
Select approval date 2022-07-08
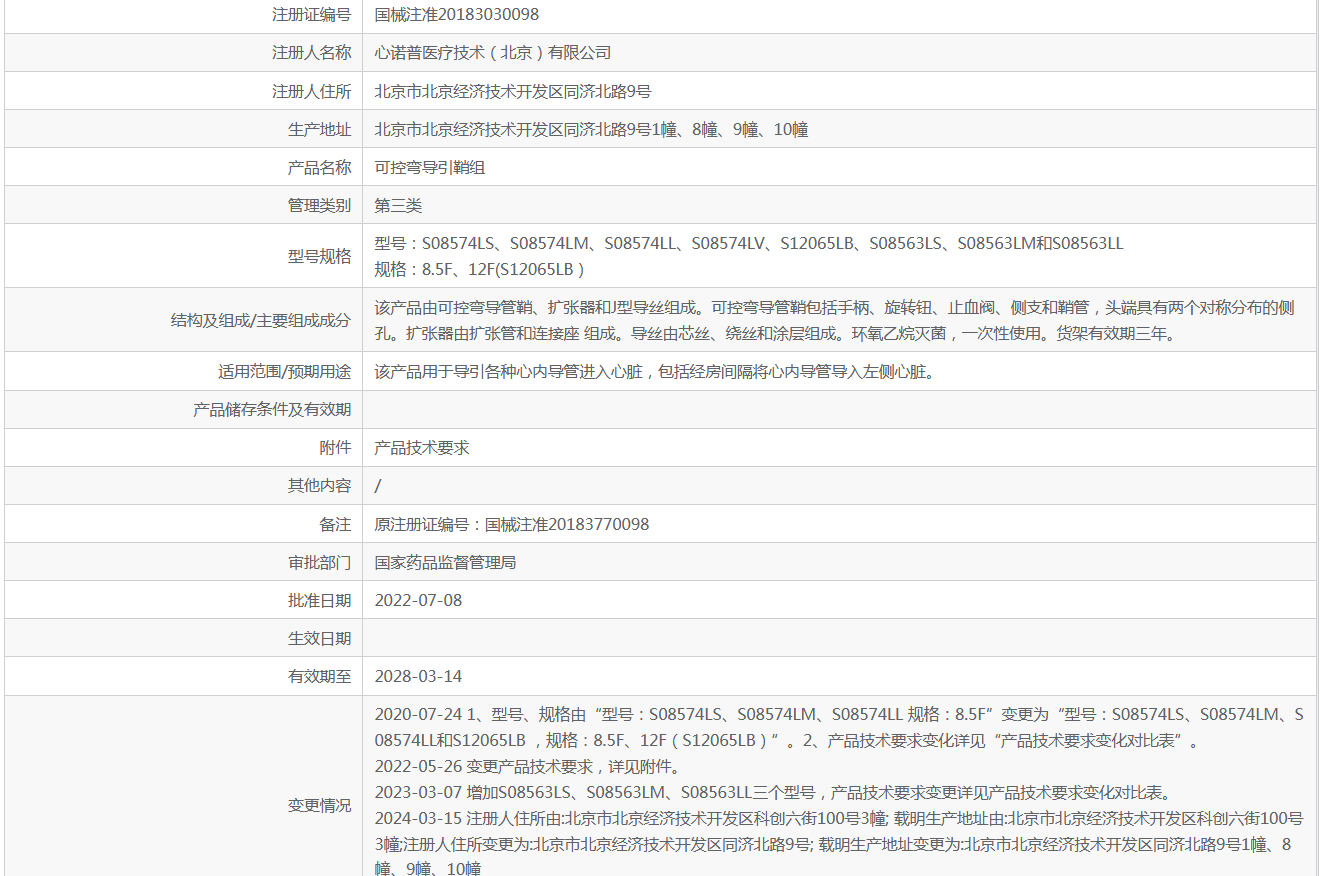tap(418, 601)
